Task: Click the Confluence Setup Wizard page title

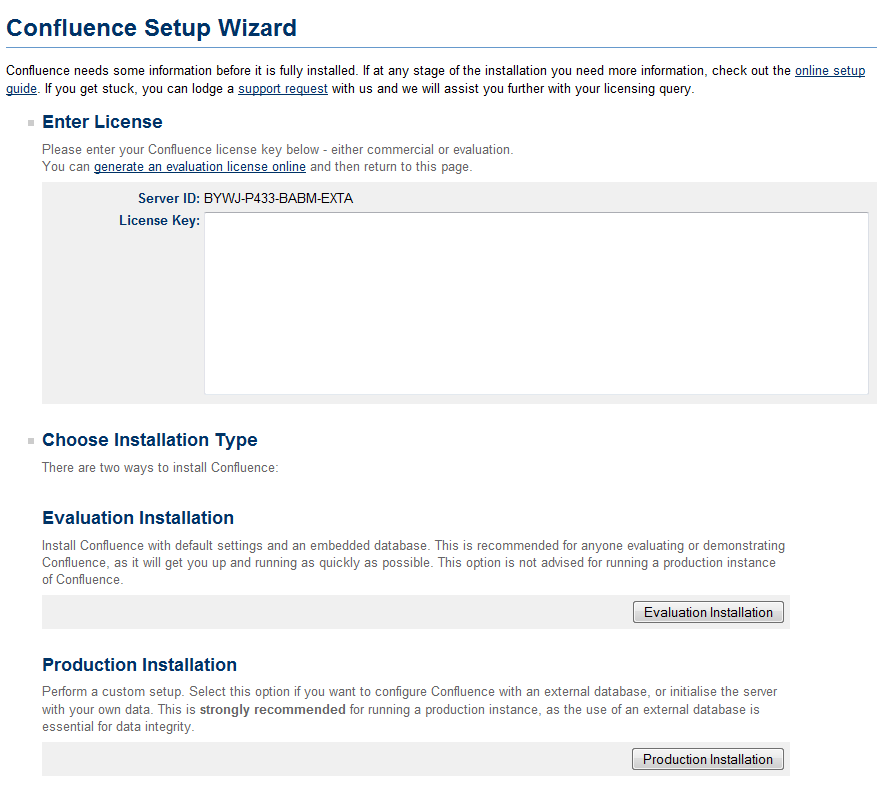Action: tap(151, 28)
